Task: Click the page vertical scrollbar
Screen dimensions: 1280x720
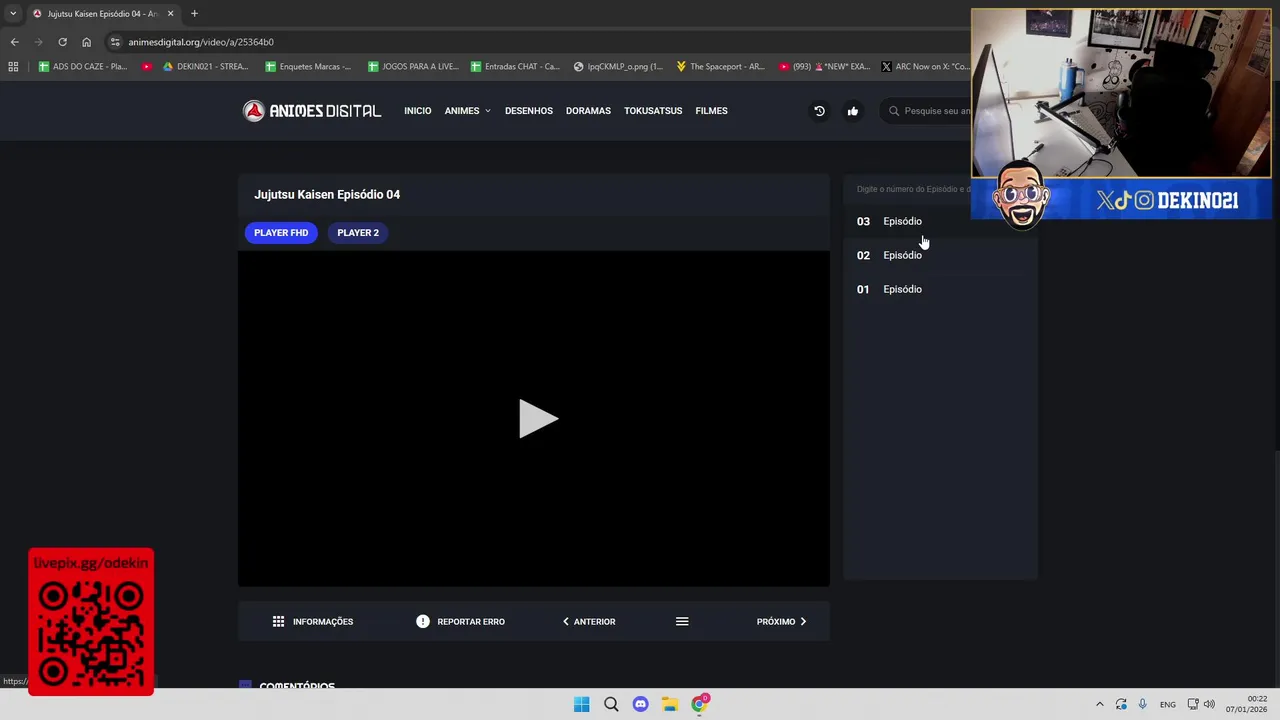Action: (x=1275, y=385)
